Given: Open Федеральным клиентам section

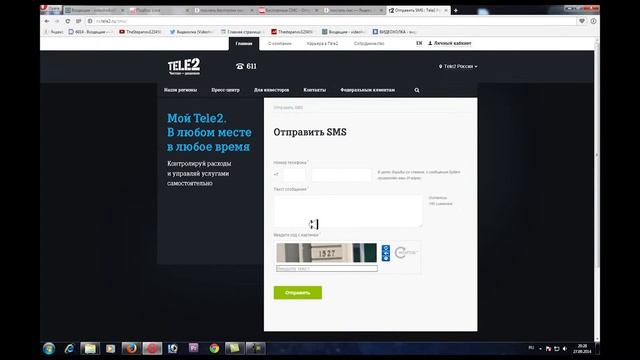Looking at the screenshot, I should pos(367,90).
